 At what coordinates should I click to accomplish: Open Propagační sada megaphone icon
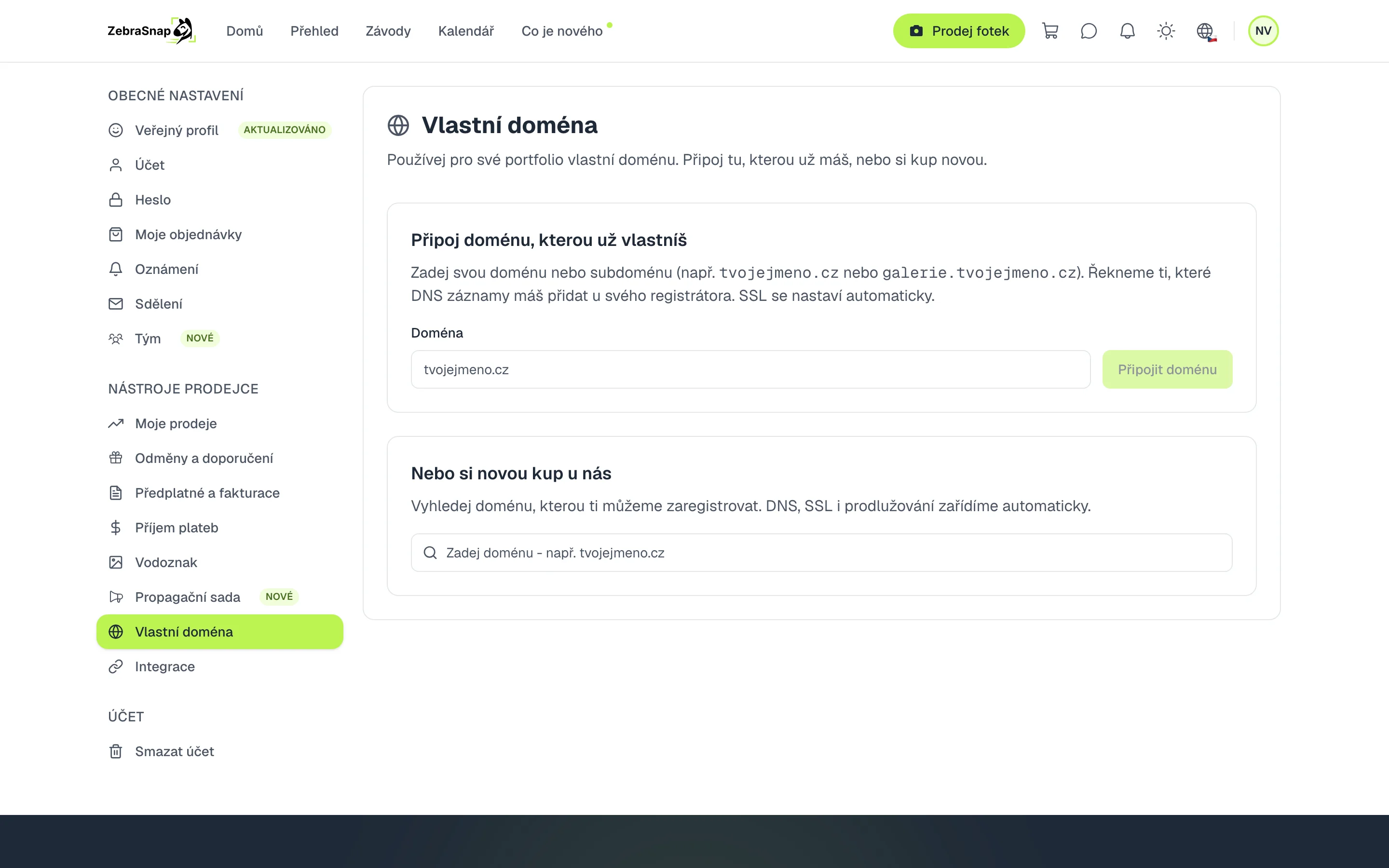pyautogui.click(x=116, y=597)
